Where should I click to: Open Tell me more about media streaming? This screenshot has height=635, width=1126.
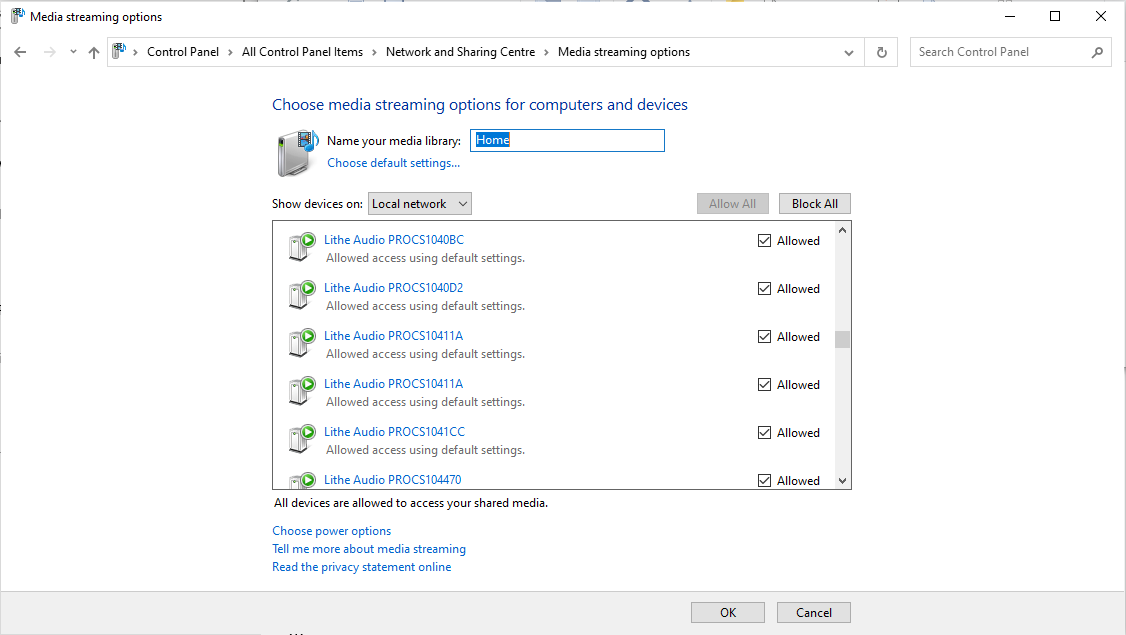[369, 549]
